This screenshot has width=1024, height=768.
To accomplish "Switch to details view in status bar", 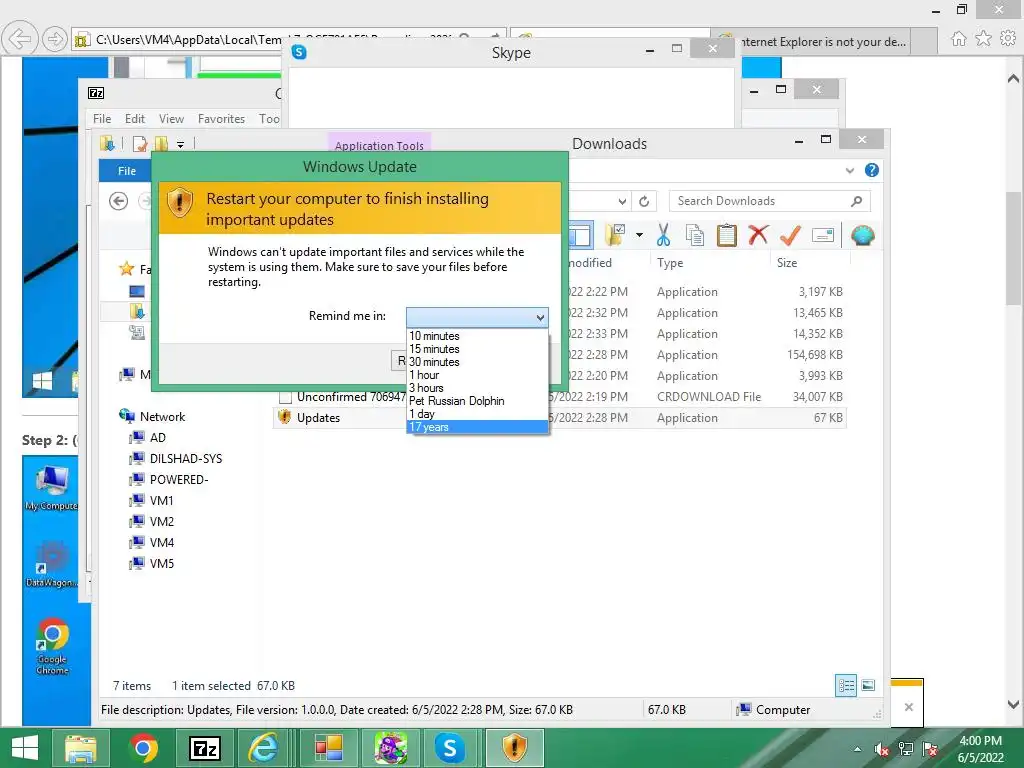I will (846, 685).
